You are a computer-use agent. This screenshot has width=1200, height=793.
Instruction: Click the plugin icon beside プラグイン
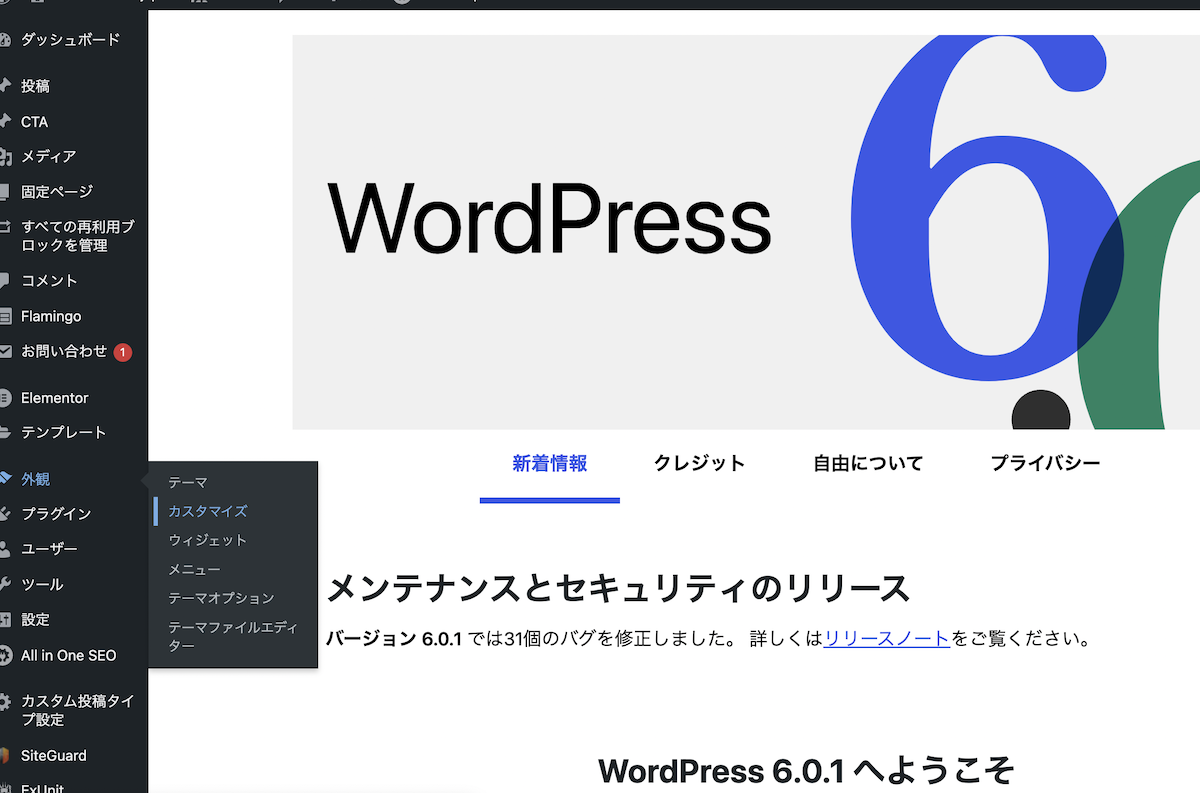coord(5,514)
